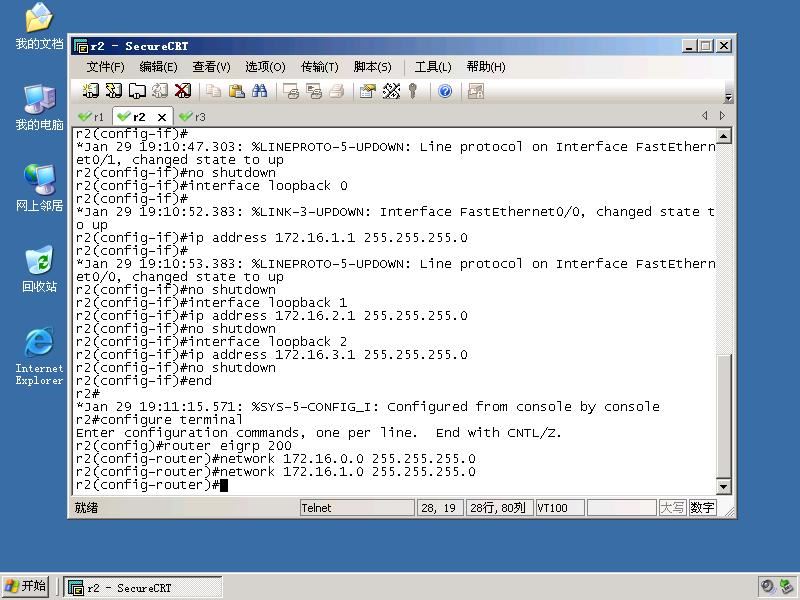Open the Keymap Editor icon
The image size is (800, 600).
click(391, 91)
